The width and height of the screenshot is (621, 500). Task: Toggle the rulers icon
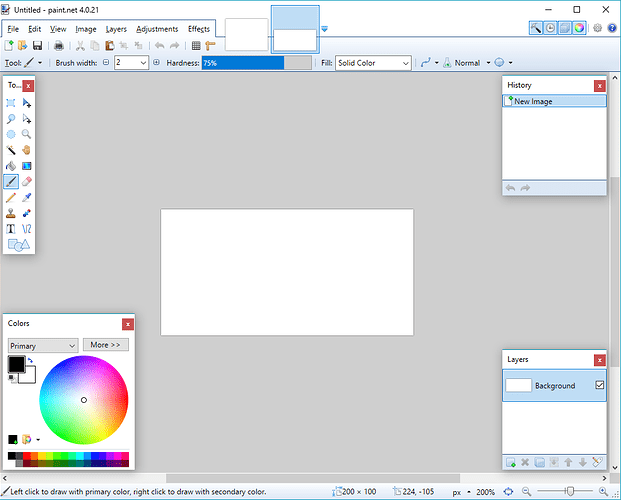click(x=210, y=46)
